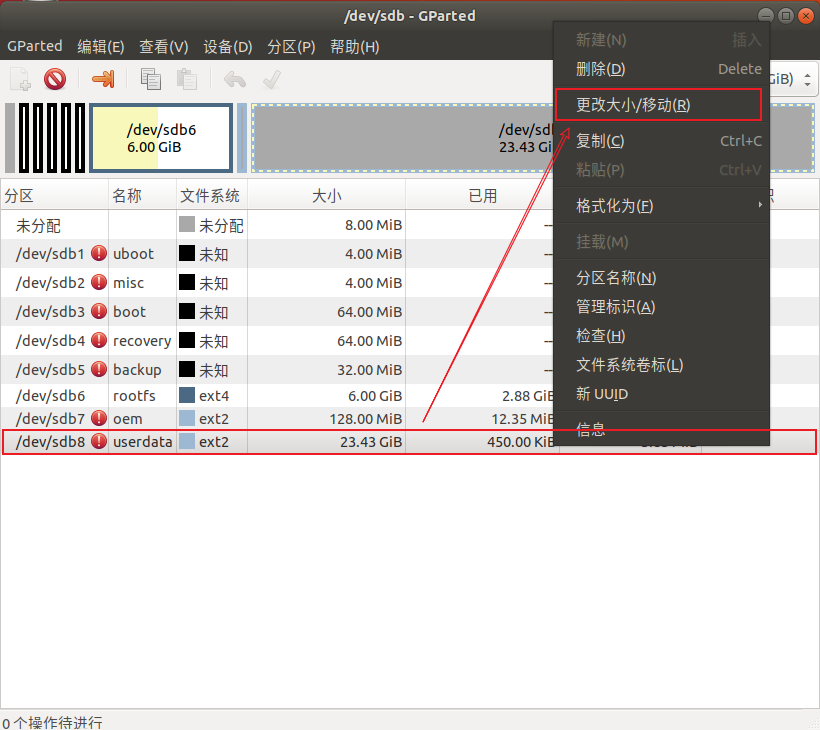Choose 检查(H) from the context menu
This screenshot has height=730, width=820.
[x=601, y=336]
